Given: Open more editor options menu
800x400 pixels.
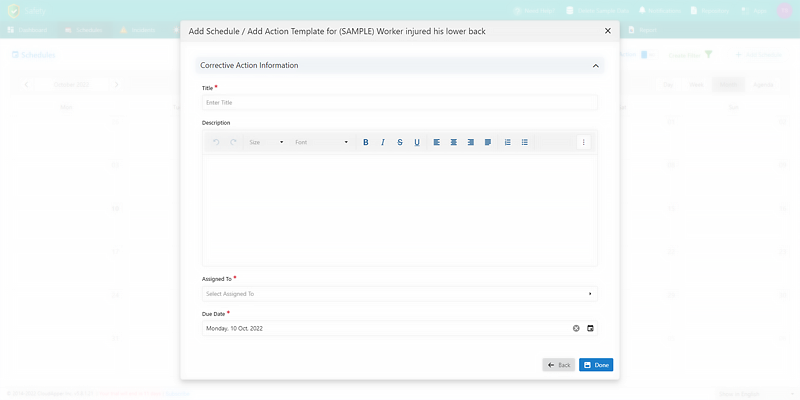Looking at the screenshot, I should pyautogui.click(x=584, y=142).
